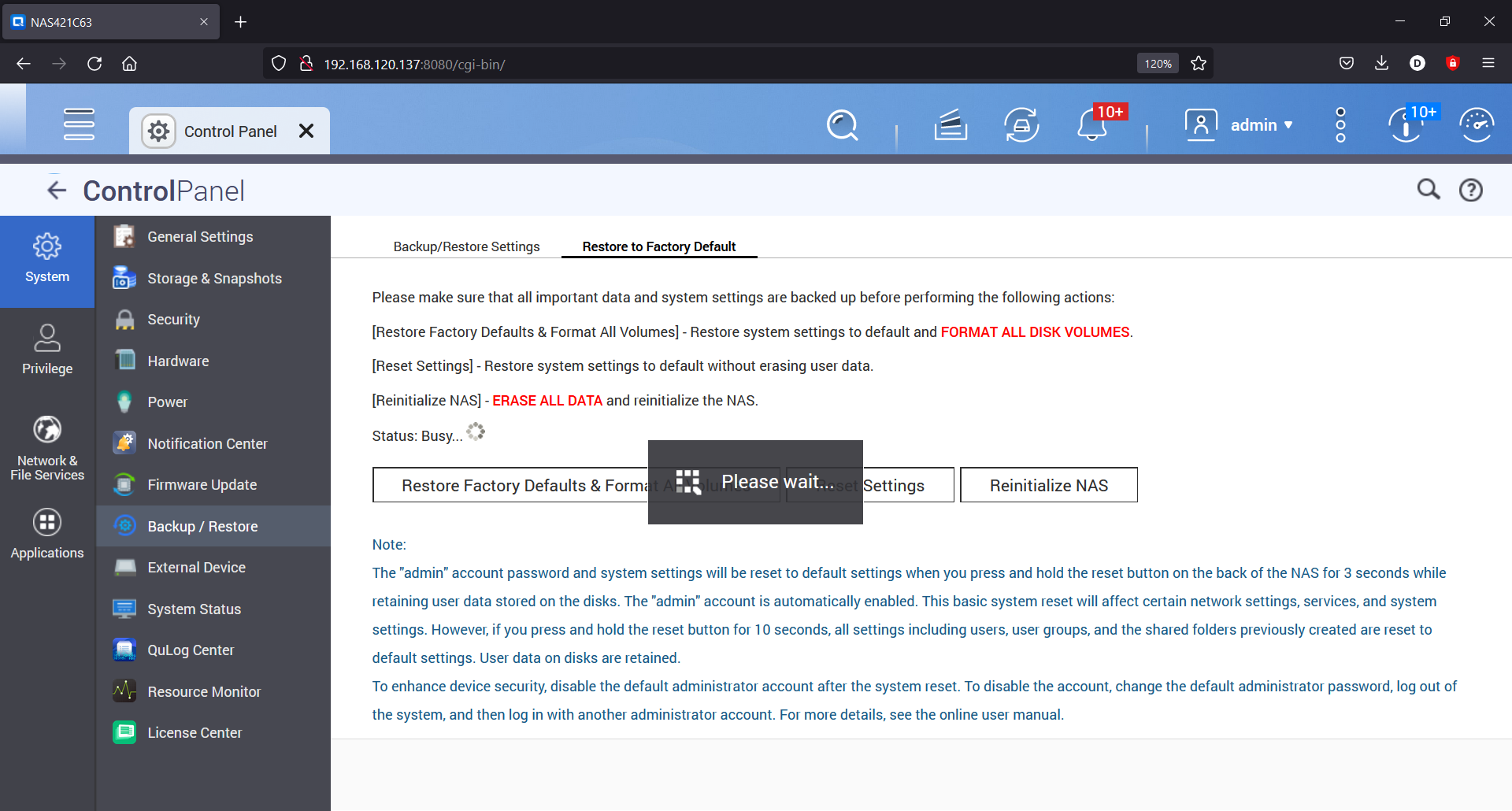Select the System category
The height and width of the screenshot is (811, 1512).
point(47,261)
